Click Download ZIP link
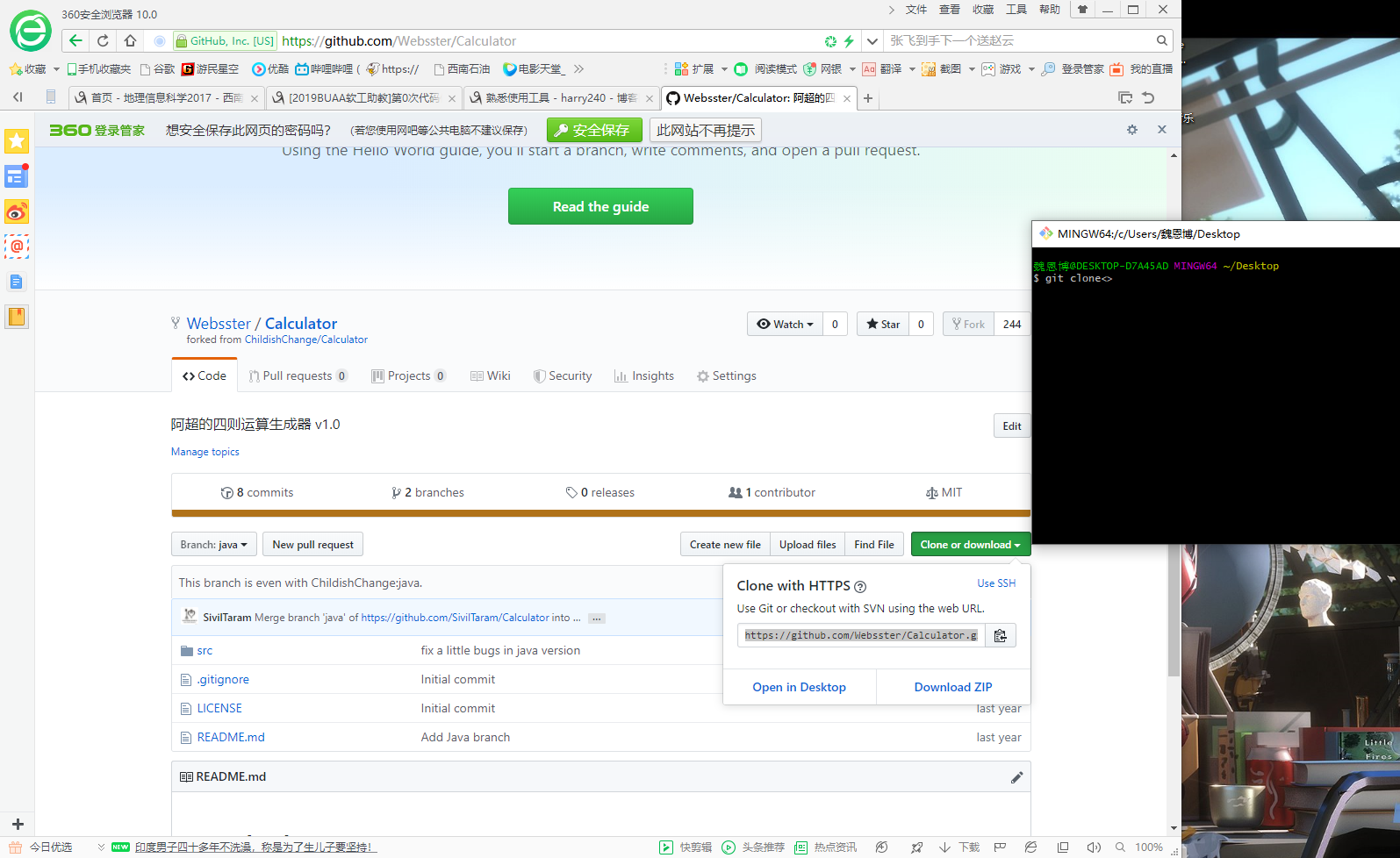This screenshot has height=858, width=1400. click(953, 687)
